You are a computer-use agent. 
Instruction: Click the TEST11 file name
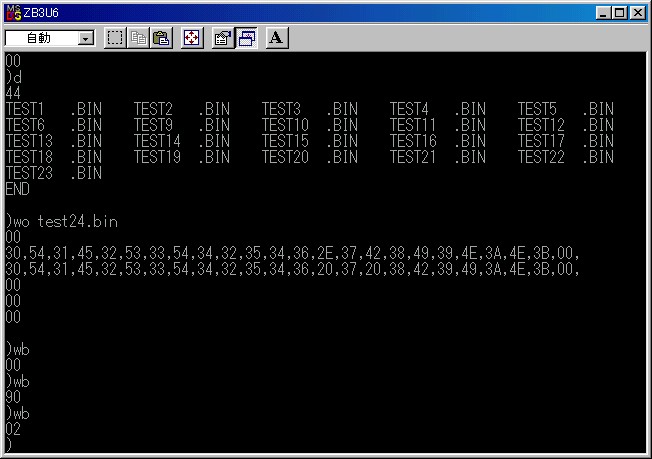coord(413,125)
